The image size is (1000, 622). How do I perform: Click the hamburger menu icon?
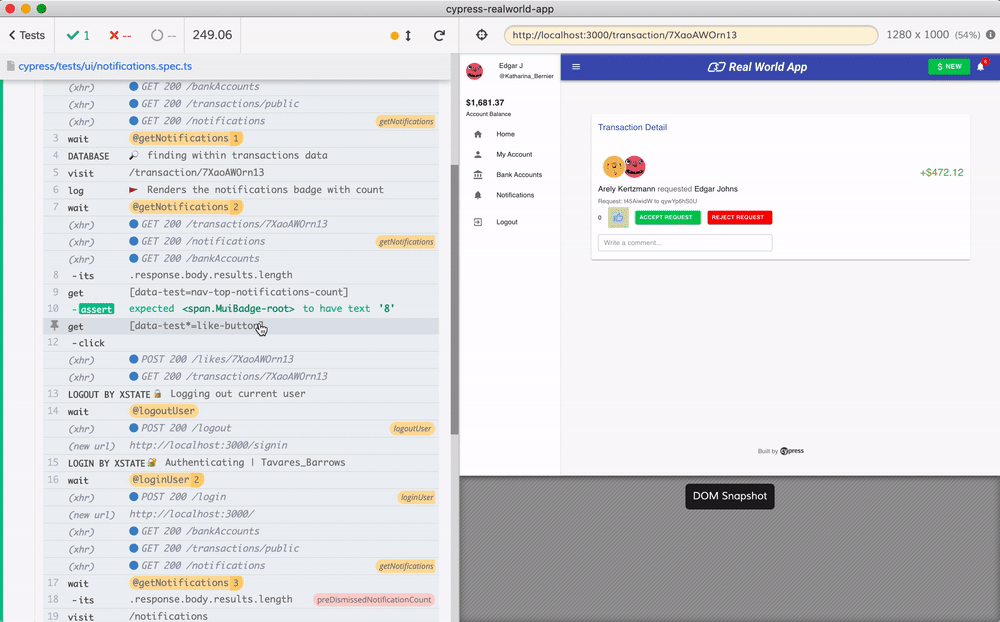575,67
